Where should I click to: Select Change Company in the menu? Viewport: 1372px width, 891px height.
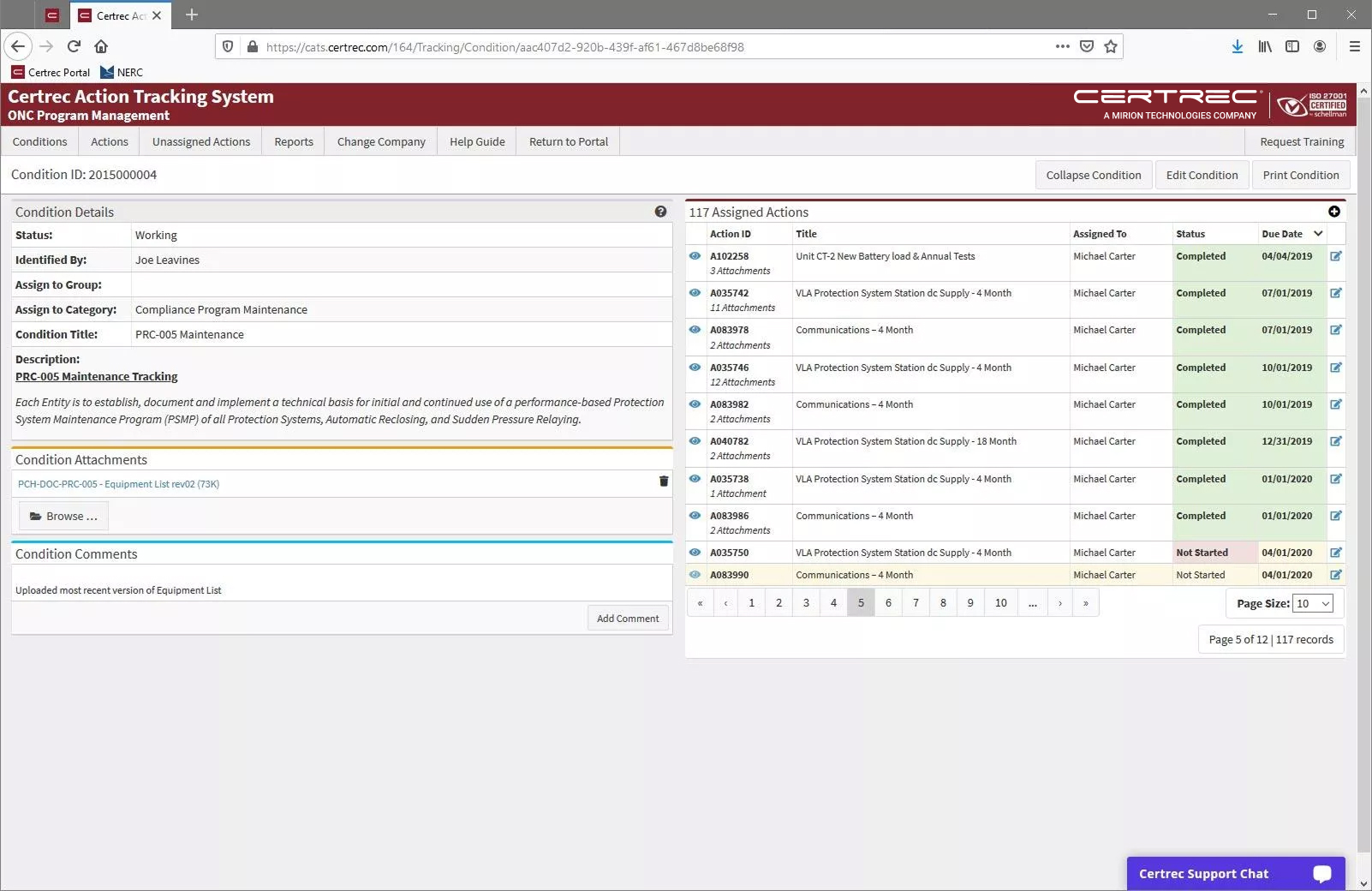tap(381, 141)
